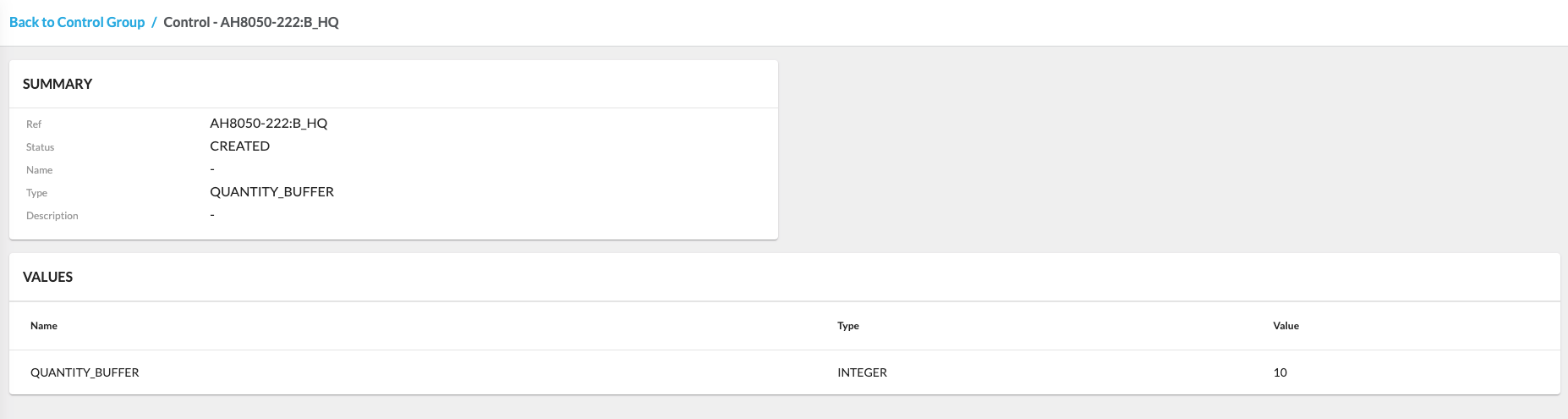Click the VALUES section heading
The height and width of the screenshot is (419, 1568).
tap(47, 277)
